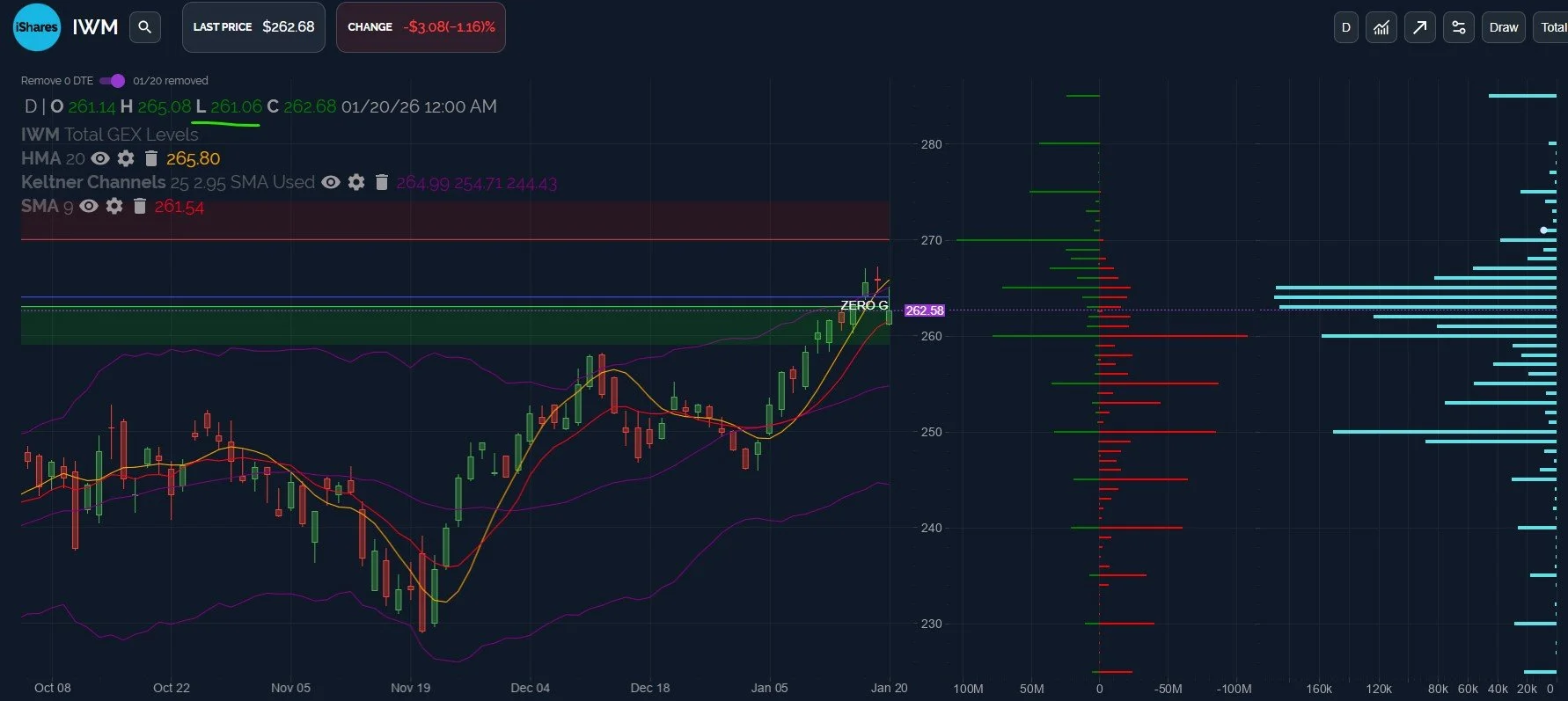
Task: Open the chart settings sliders icon
Action: 1459,27
